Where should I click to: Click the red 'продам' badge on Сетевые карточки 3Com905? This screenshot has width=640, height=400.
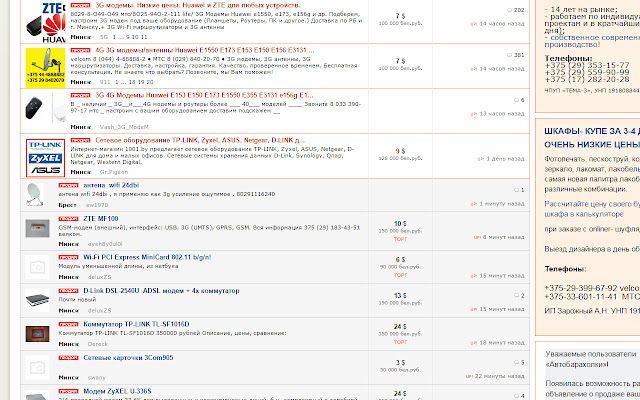tap(68, 358)
